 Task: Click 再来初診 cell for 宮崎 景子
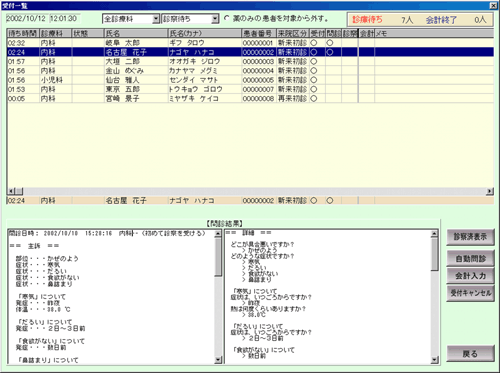coord(292,99)
